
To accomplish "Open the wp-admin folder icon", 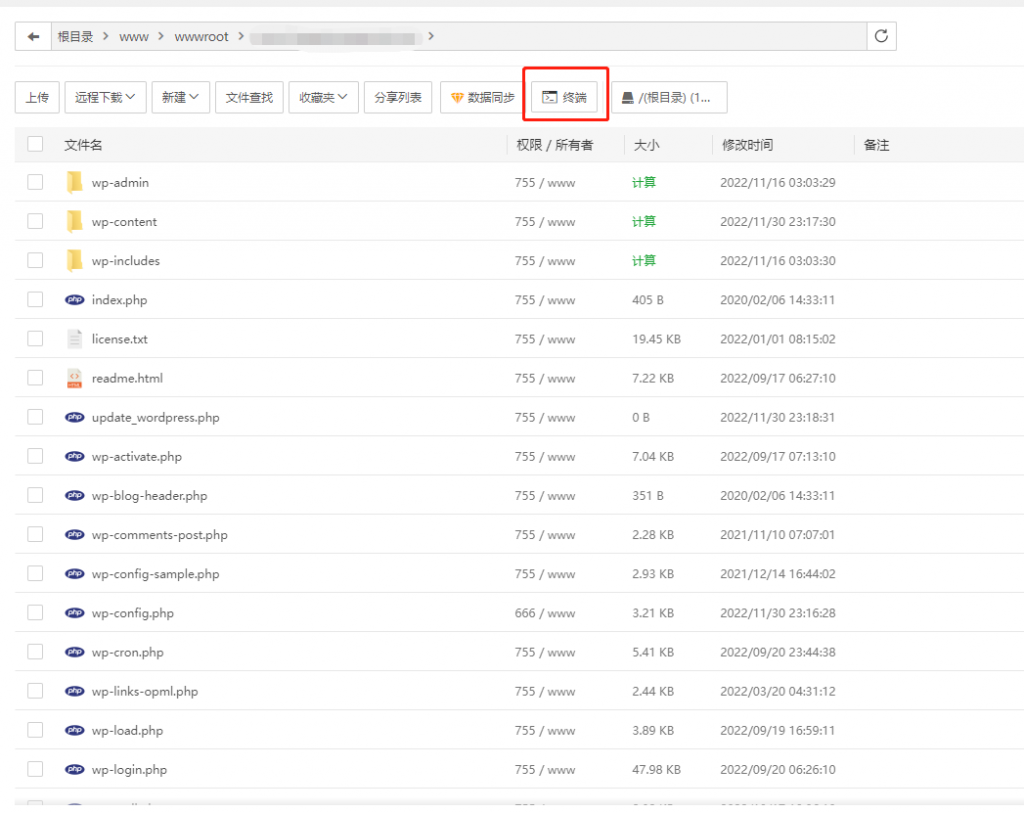I will point(74,182).
